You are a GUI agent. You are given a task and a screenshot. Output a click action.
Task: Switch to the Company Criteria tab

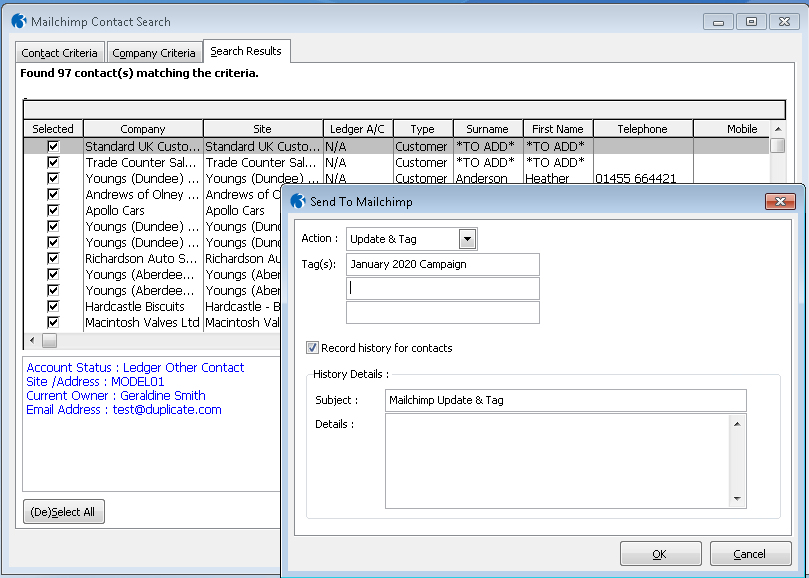154,53
